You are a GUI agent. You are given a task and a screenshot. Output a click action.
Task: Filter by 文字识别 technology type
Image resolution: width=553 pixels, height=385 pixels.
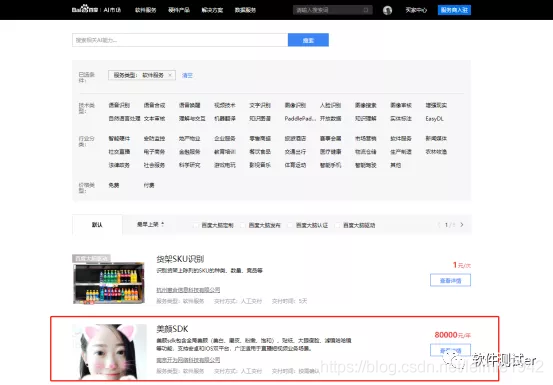(x=260, y=105)
